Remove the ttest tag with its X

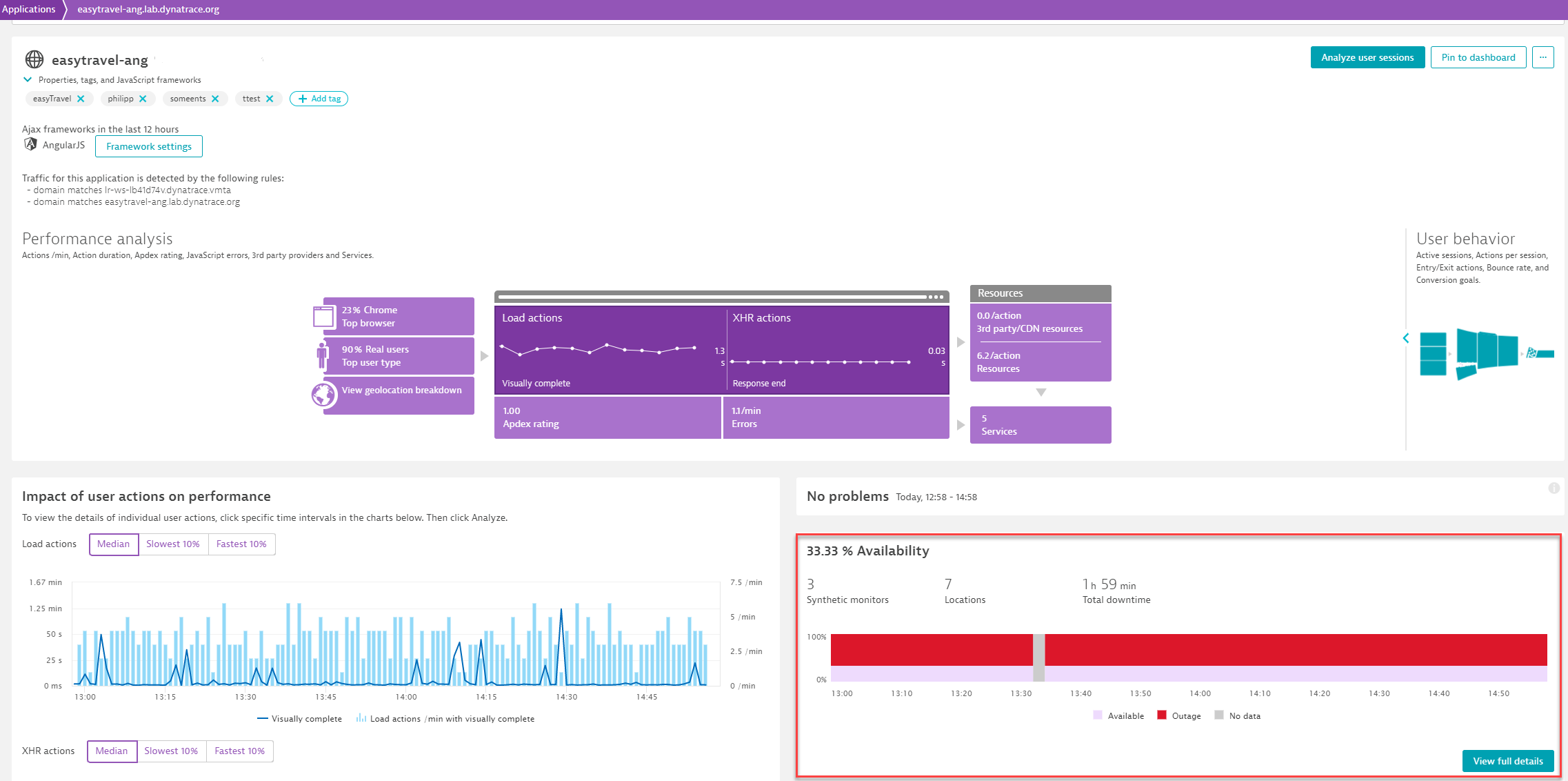(270, 99)
